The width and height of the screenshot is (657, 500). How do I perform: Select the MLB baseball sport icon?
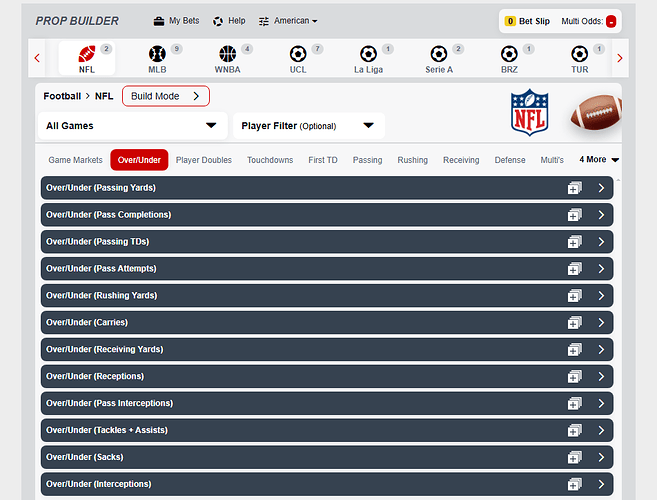pos(157,54)
